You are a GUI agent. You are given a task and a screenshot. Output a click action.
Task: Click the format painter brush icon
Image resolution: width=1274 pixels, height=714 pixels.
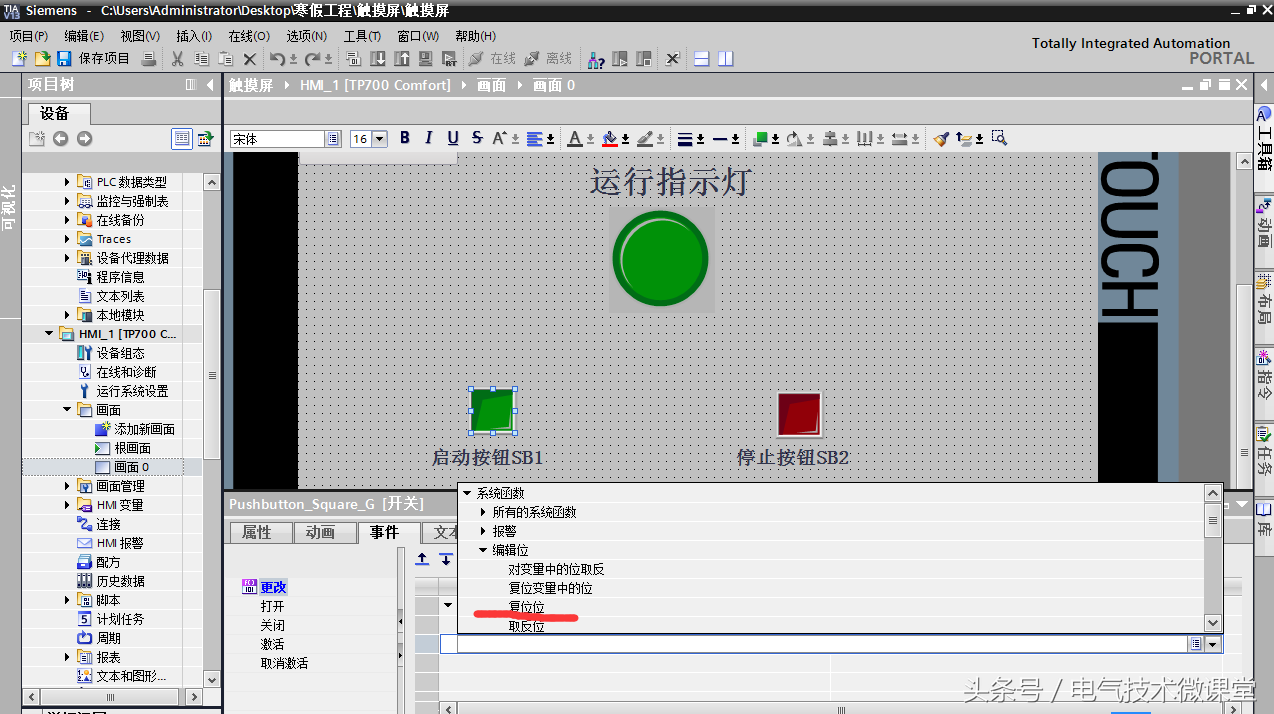[x=941, y=138]
